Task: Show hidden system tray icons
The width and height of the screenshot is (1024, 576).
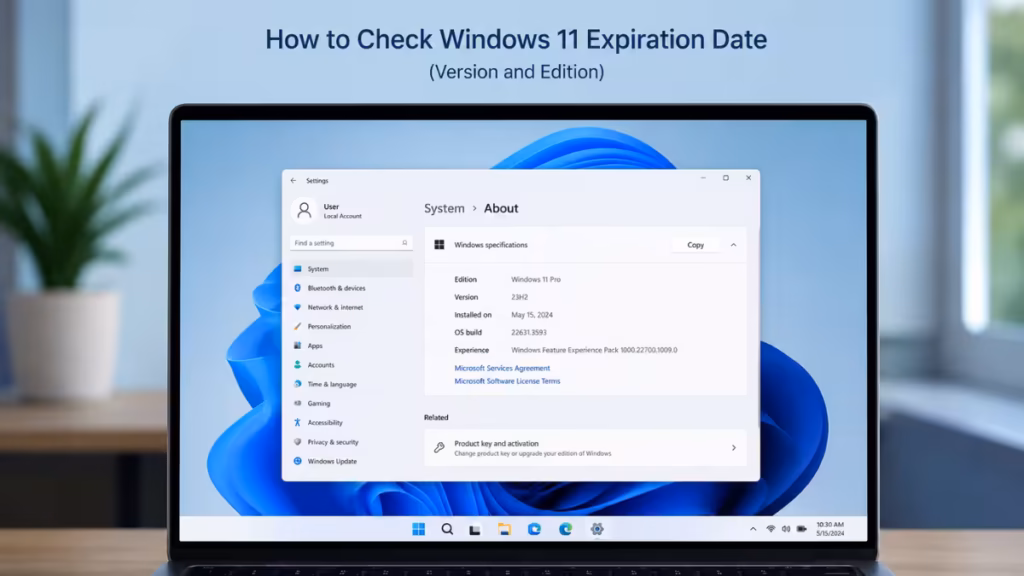Action: tap(753, 529)
